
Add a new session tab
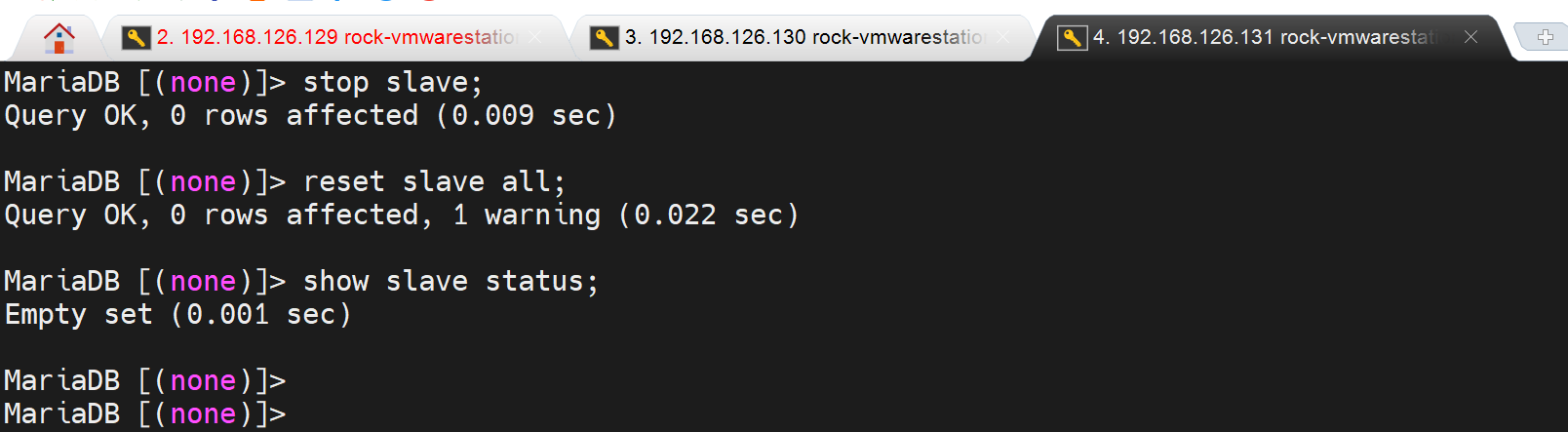click(x=1545, y=38)
